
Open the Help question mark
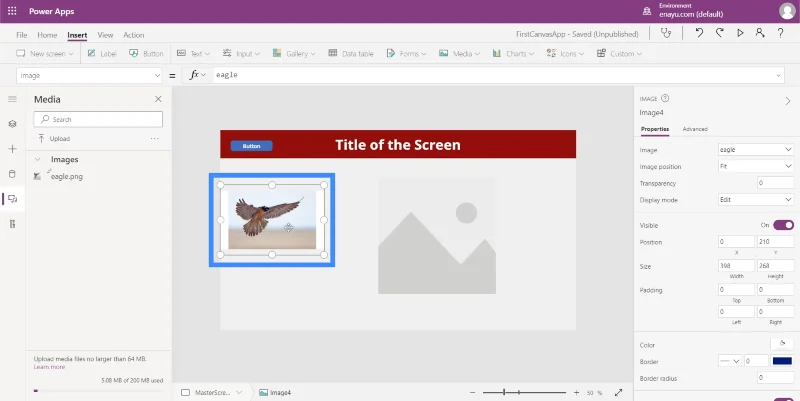click(x=781, y=33)
